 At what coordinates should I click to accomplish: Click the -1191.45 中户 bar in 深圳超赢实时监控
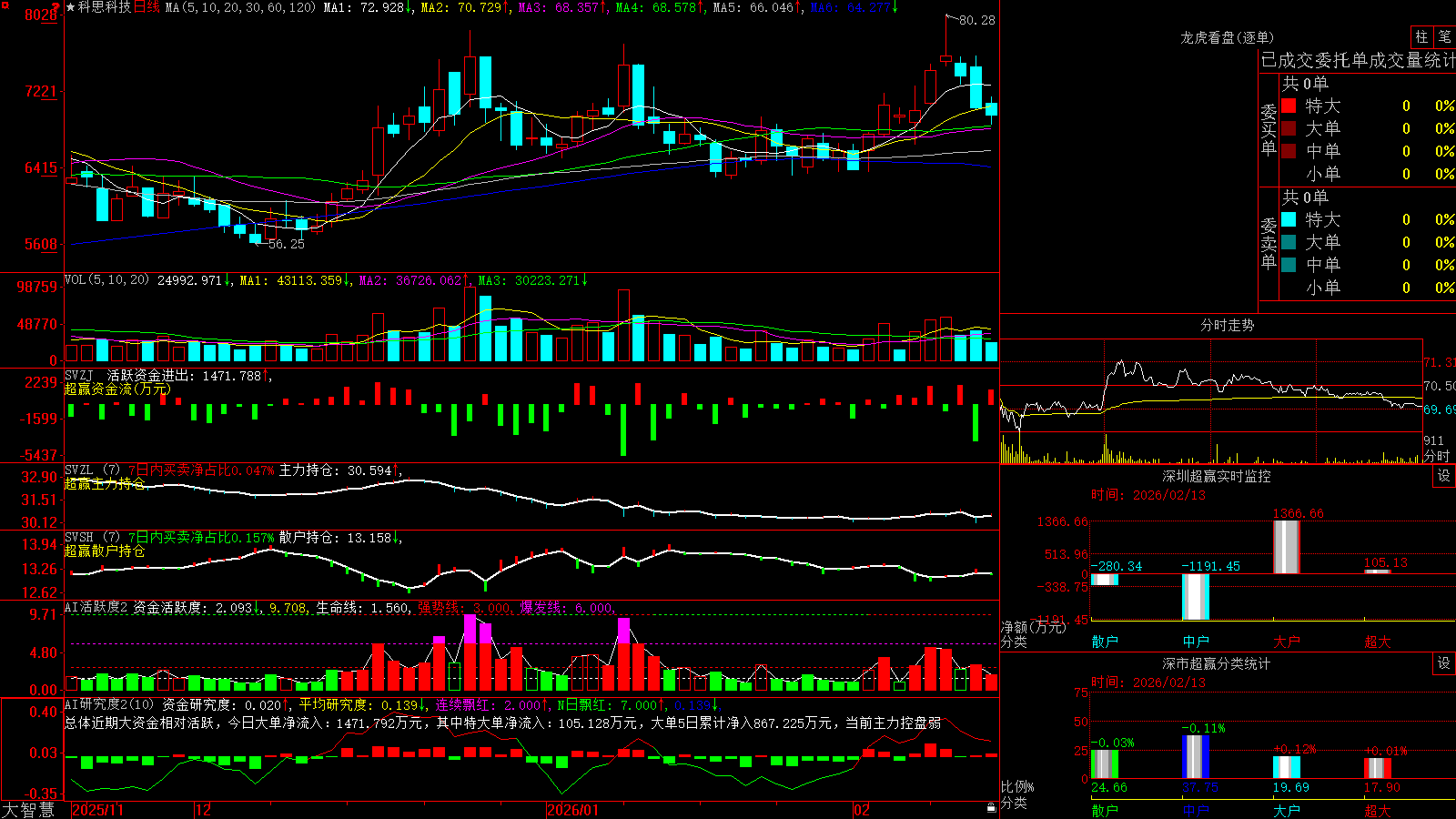point(1196,597)
